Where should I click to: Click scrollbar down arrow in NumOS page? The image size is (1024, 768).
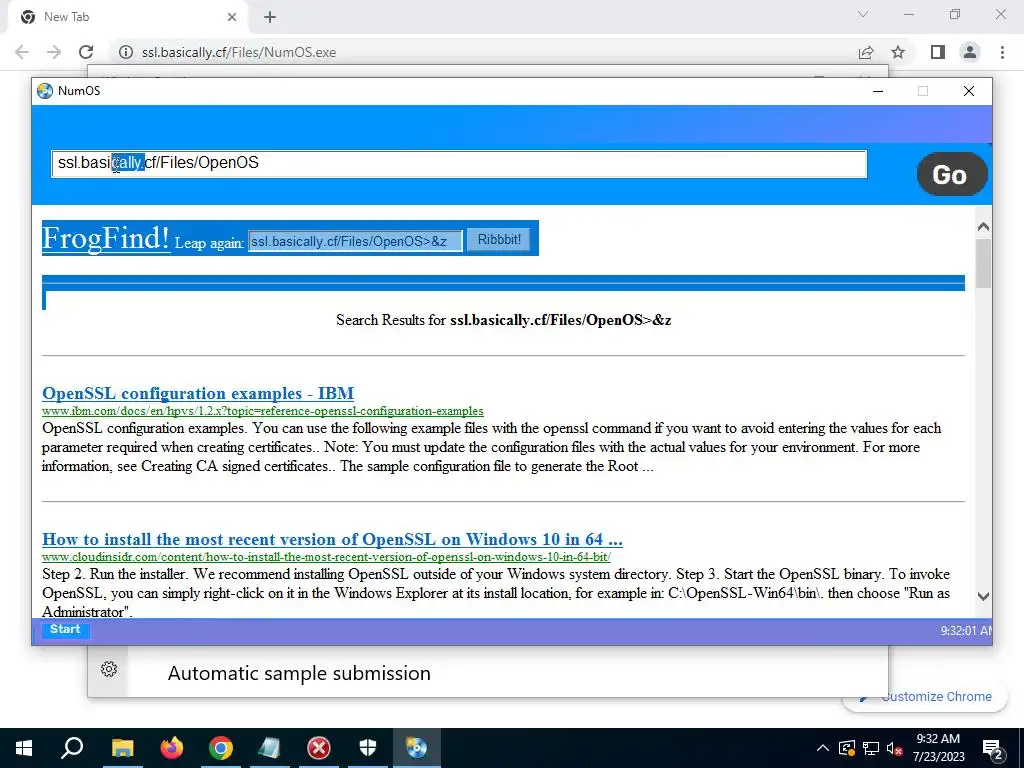tap(983, 596)
